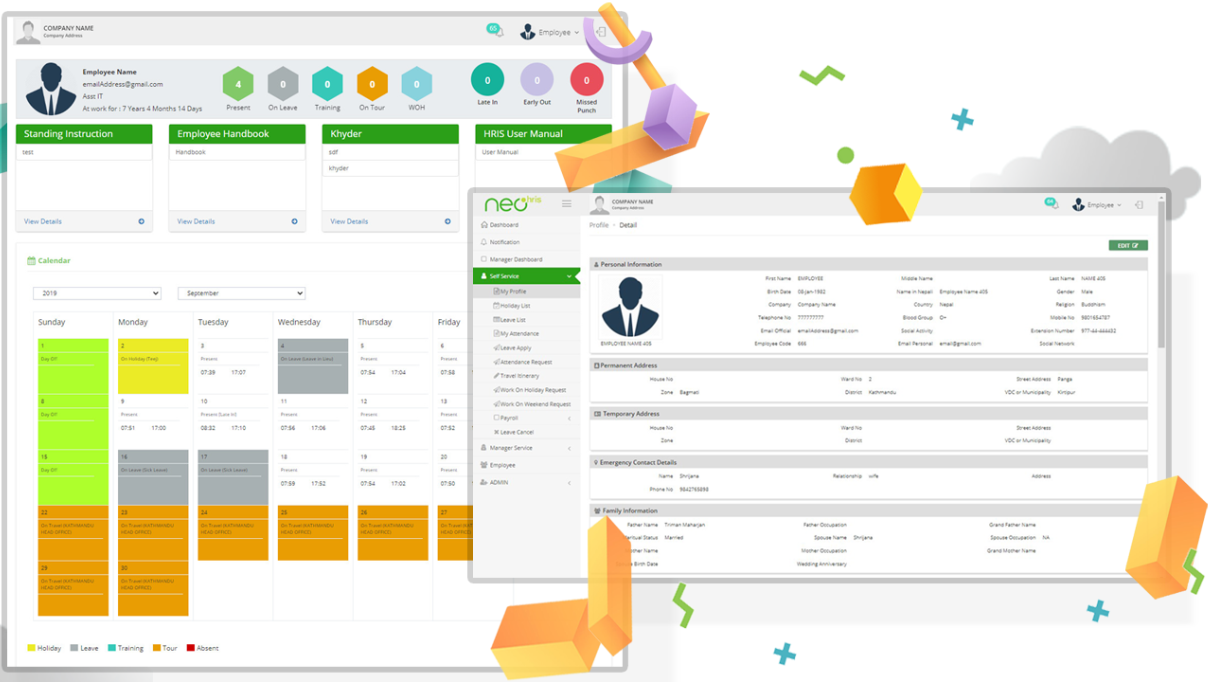Click the Training legend teal swatch
This screenshot has height=682, width=1230.
112,648
